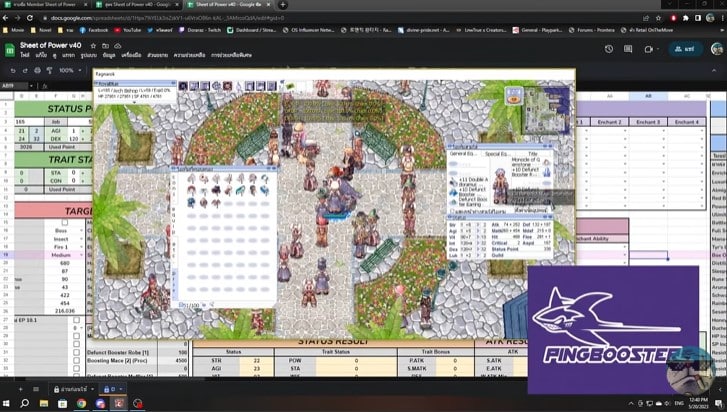Click the browser back arrow
This screenshot has width=727, height=412.
(6, 18)
